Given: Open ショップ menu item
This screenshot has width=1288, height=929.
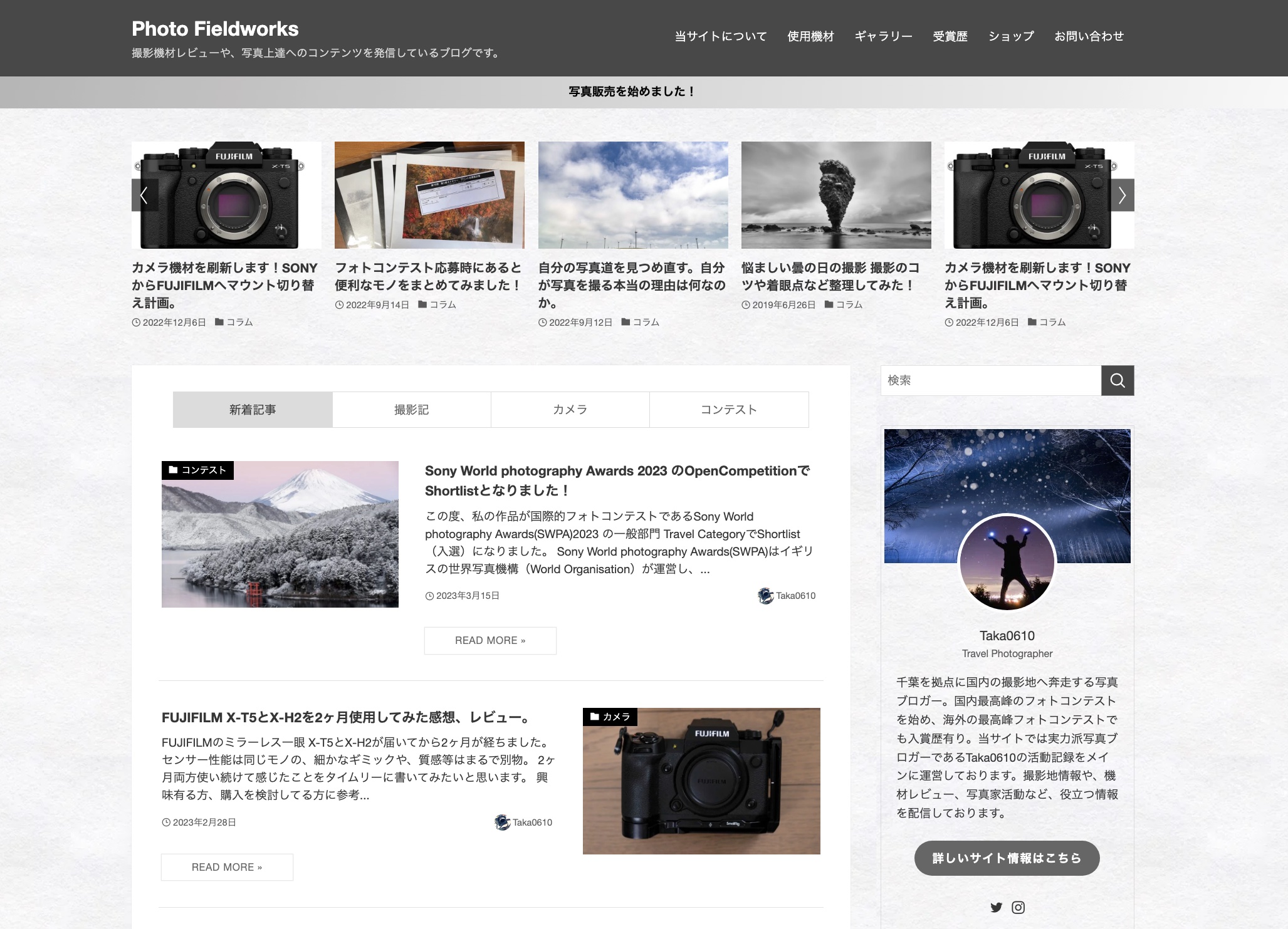Looking at the screenshot, I should [x=1011, y=36].
